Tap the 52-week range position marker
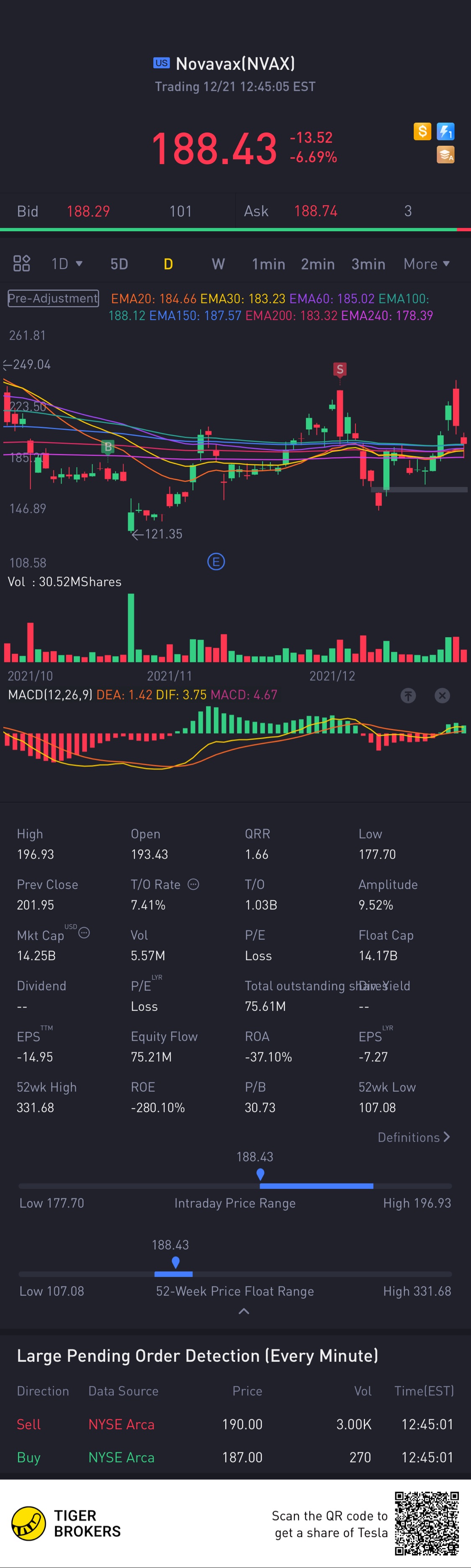Screen dimensions: 471x1568 point(175,1263)
